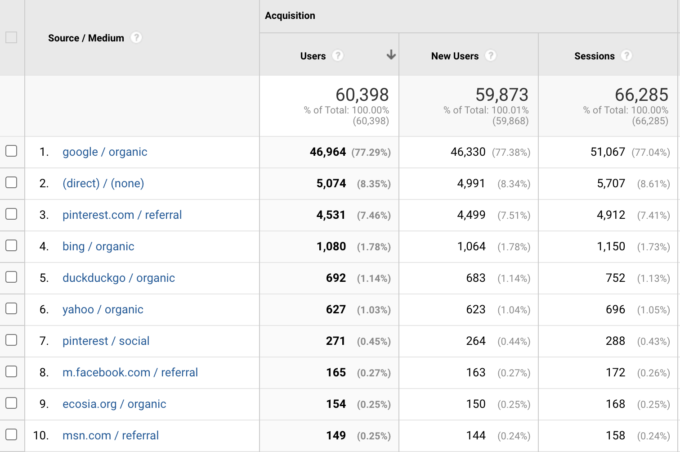Image resolution: width=680 pixels, height=452 pixels.
Task: Select total new users value 59,873
Action: (x=502, y=95)
